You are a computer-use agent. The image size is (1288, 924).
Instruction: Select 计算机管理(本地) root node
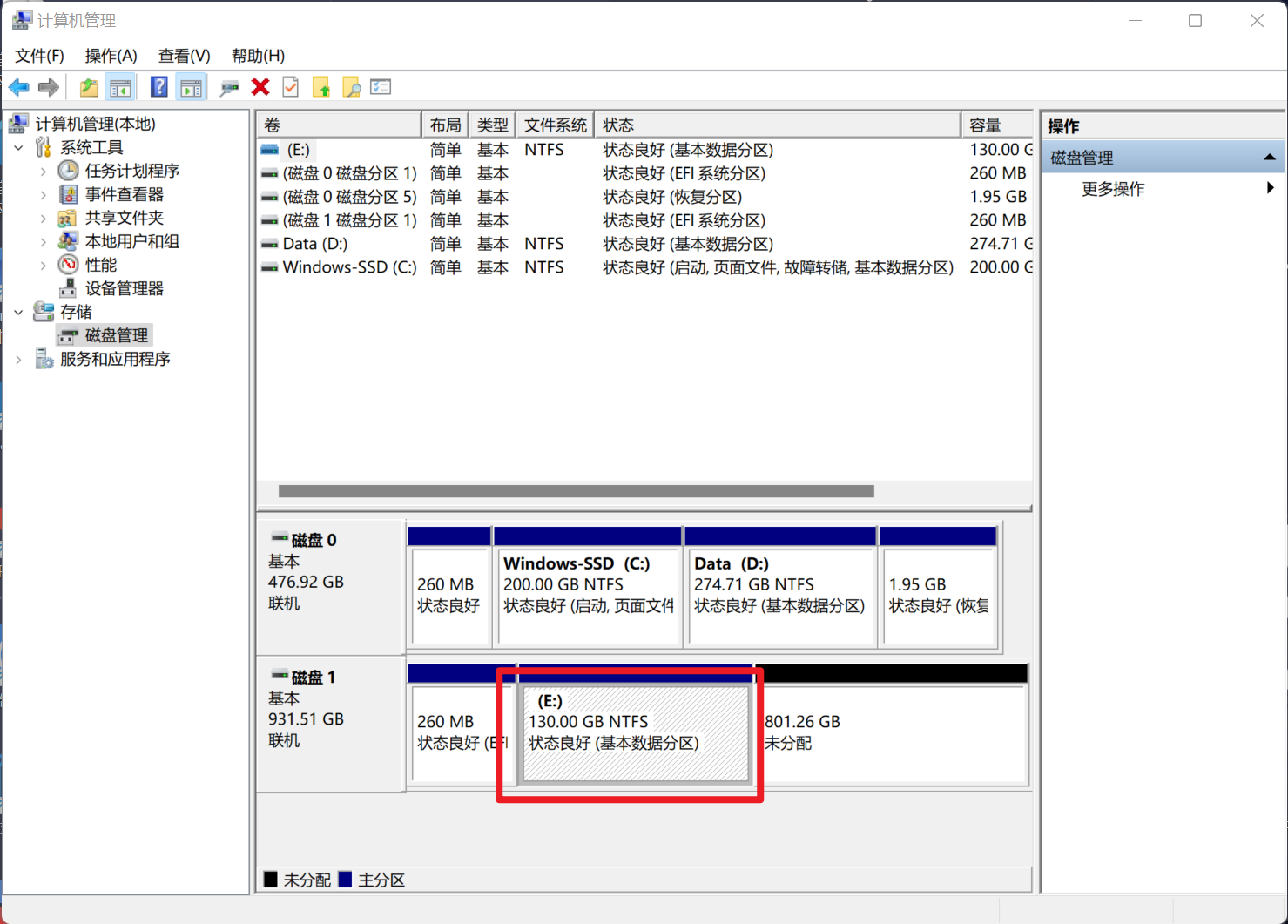tap(95, 124)
